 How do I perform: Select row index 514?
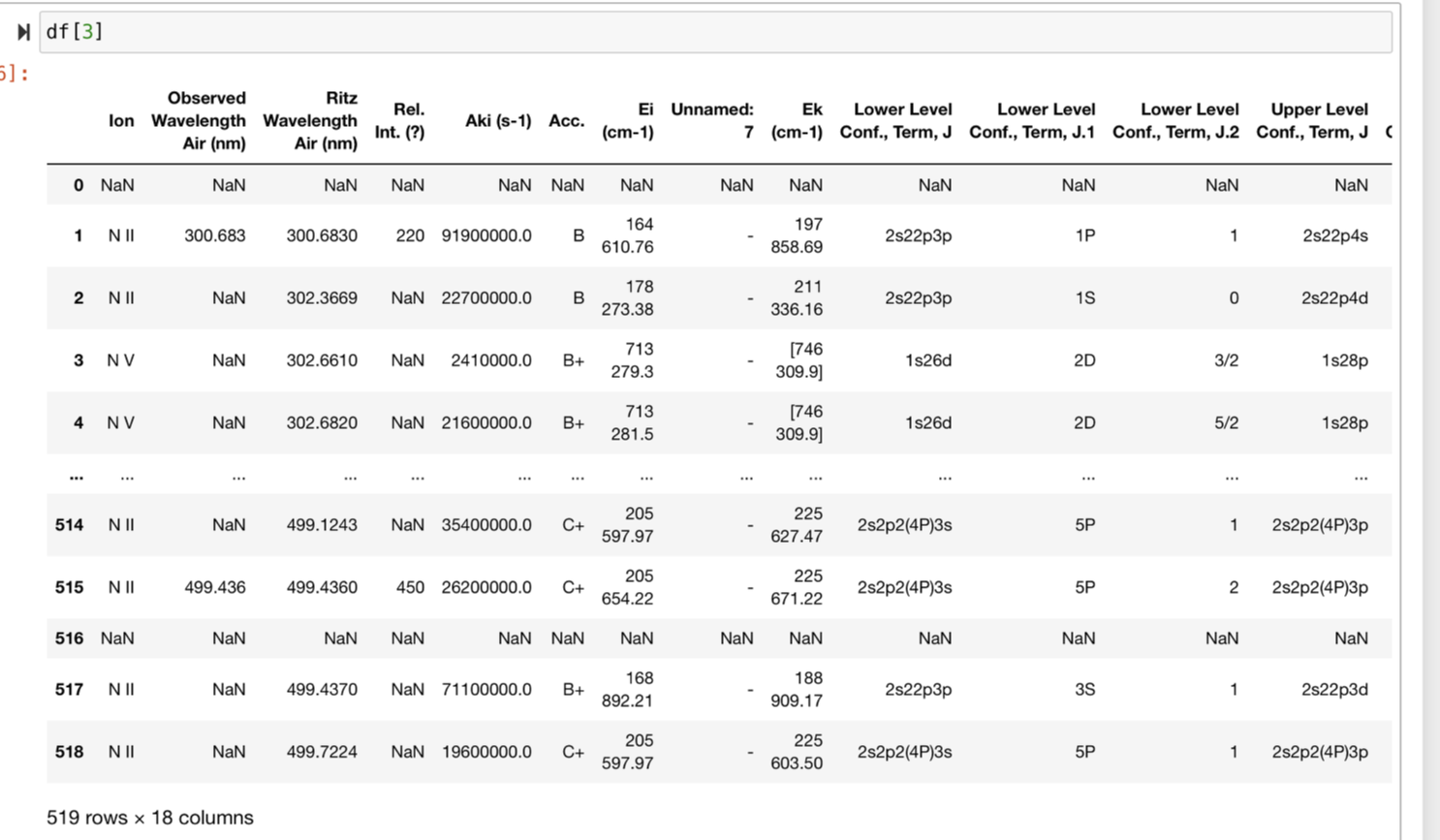pos(69,525)
